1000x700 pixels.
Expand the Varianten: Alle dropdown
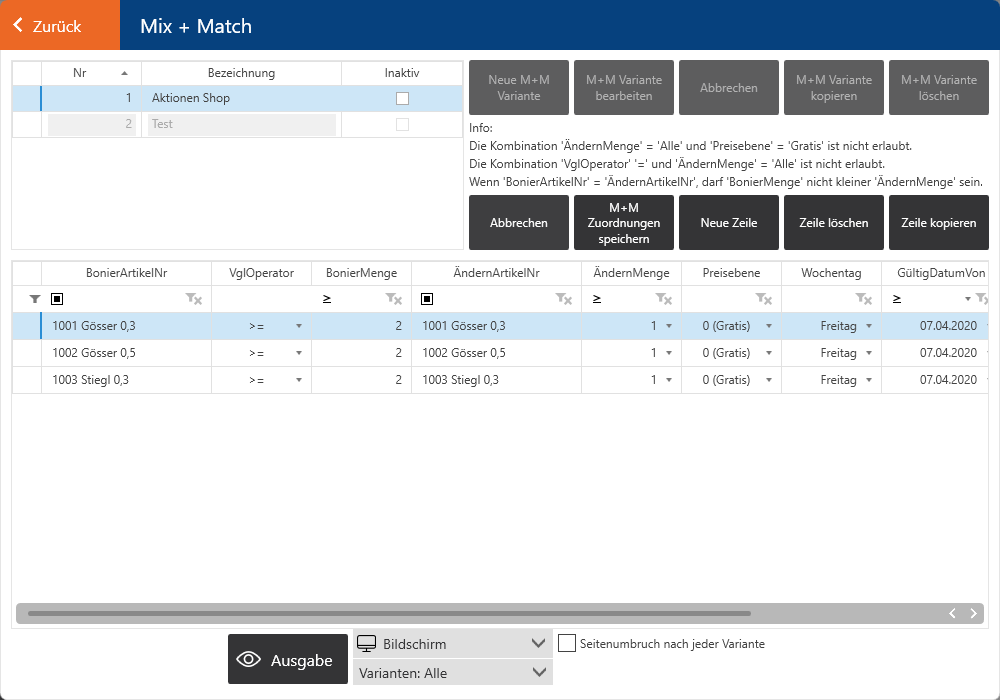point(452,673)
